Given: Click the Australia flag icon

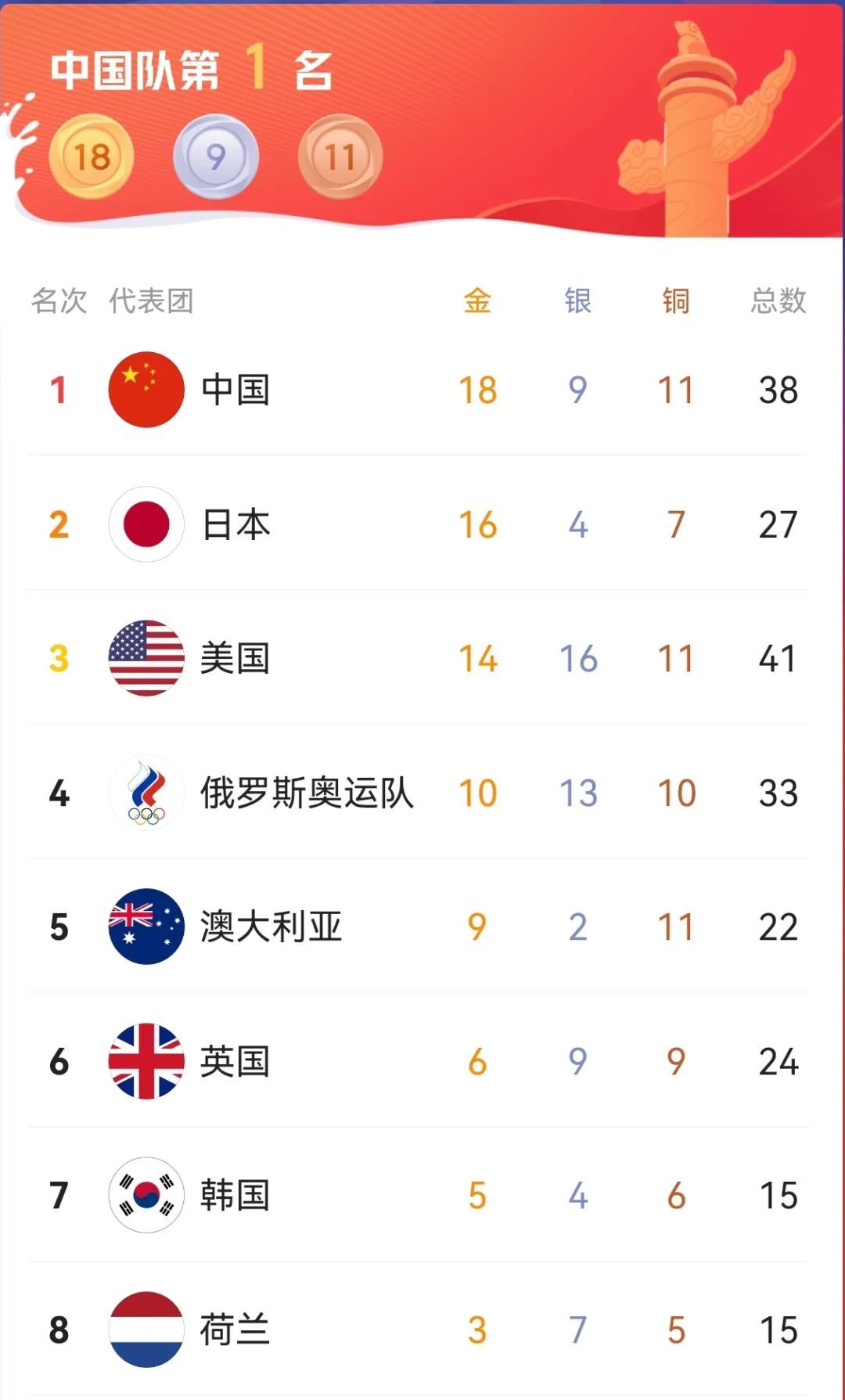Looking at the screenshot, I should pos(146,927).
